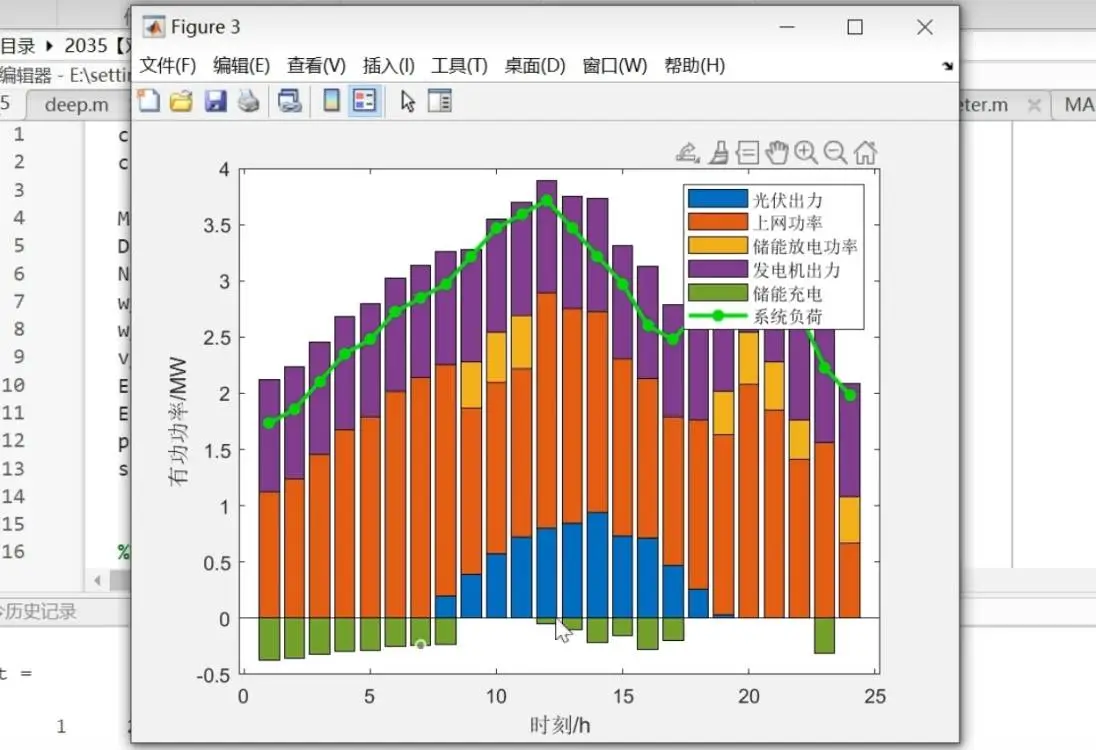Click line number 10 in the editor

14,385
